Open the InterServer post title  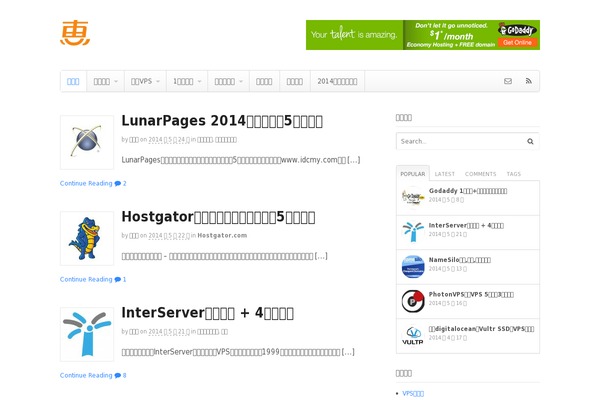tap(207, 313)
